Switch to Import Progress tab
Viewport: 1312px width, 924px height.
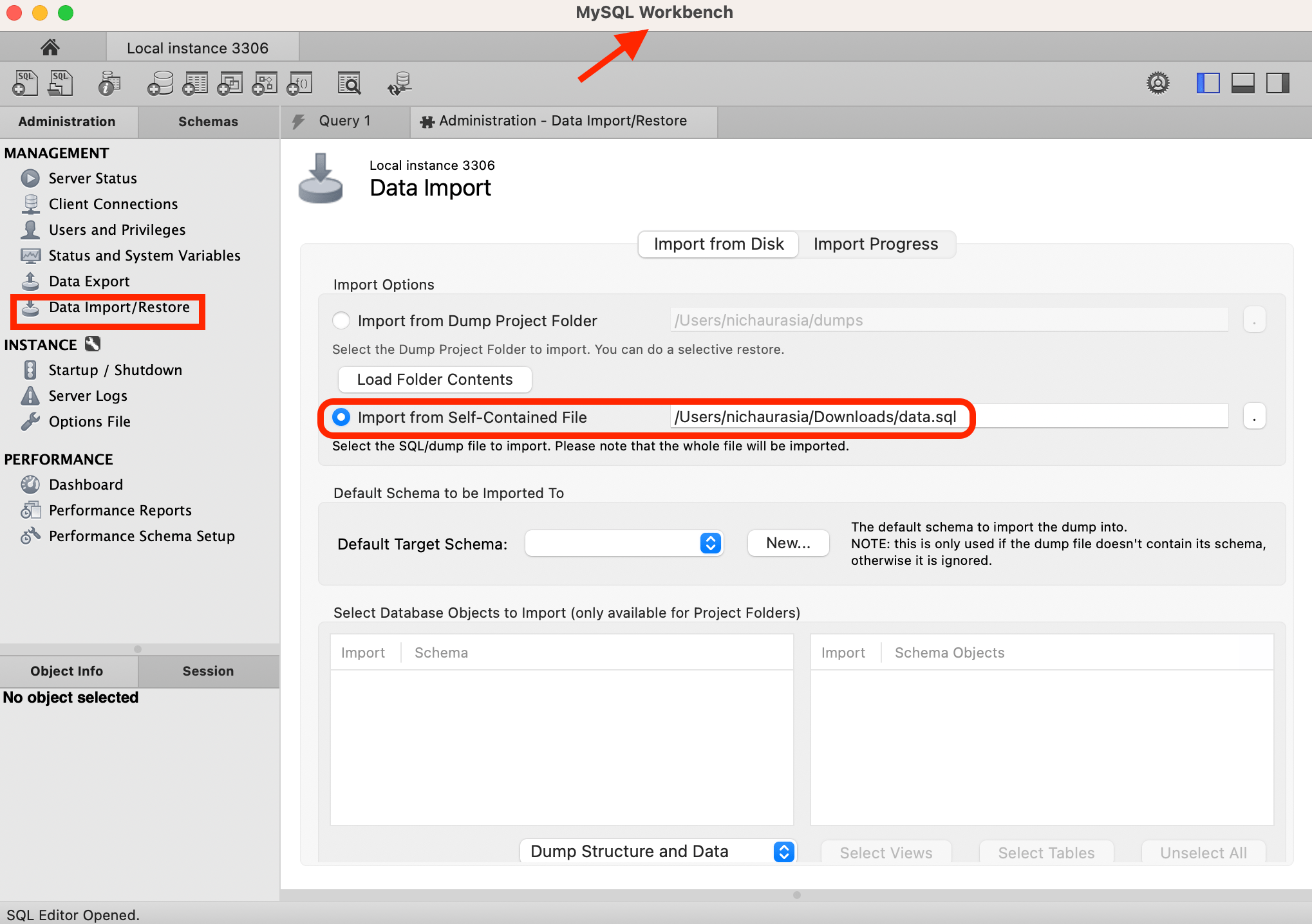tap(876, 244)
